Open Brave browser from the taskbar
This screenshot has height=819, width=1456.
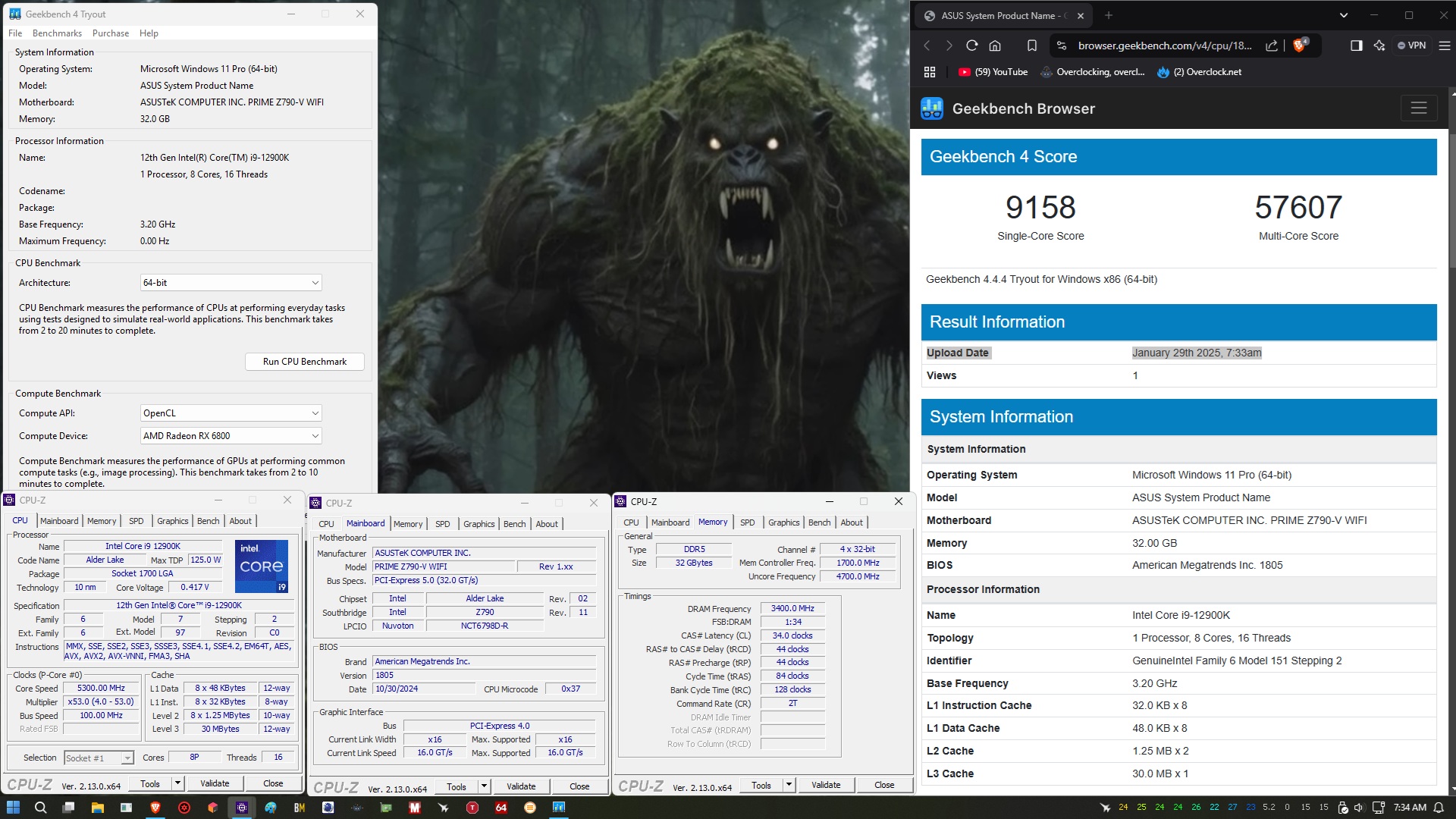click(155, 808)
